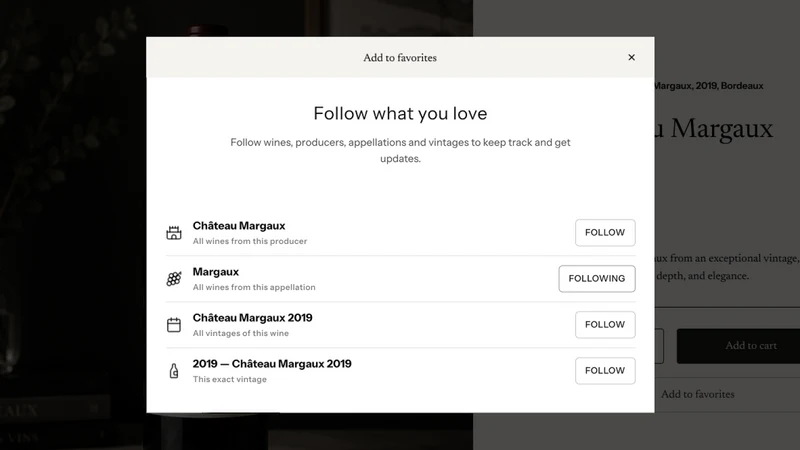Screen dimensions: 800x450
Task: Click the Bordeaux breadcrumb on background page
Action: click(x=742, y=86)
